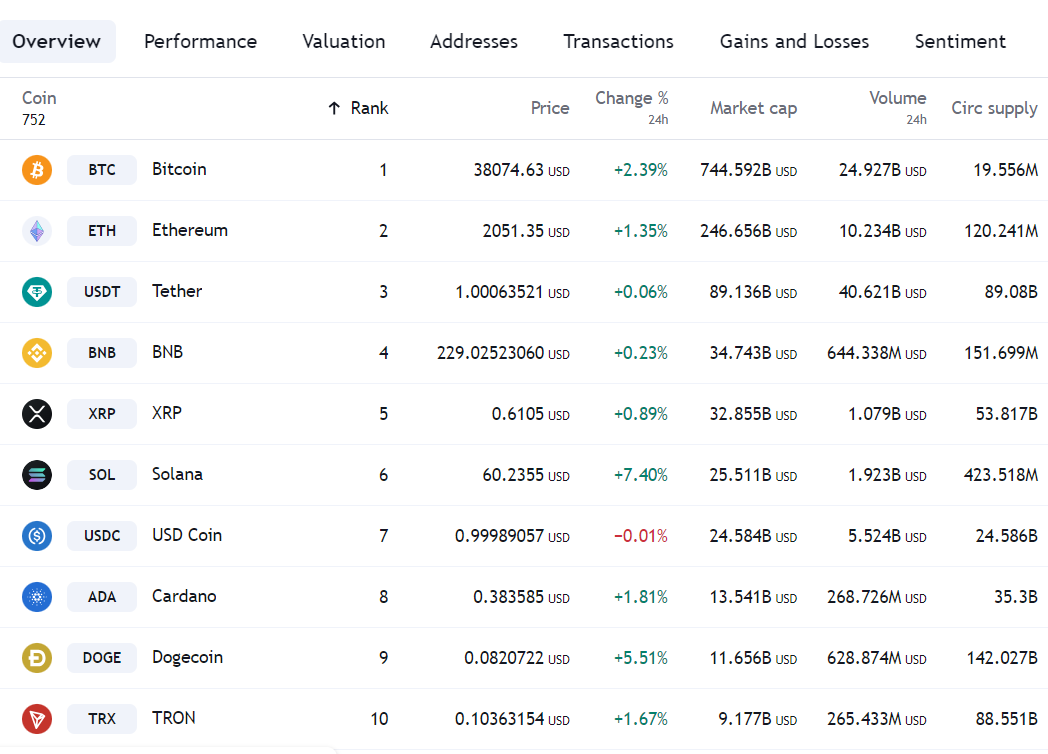Open the Tether coin name link
Image resolution: width=1048 pixels, height=754 pixels.
(x=177, y=291)
